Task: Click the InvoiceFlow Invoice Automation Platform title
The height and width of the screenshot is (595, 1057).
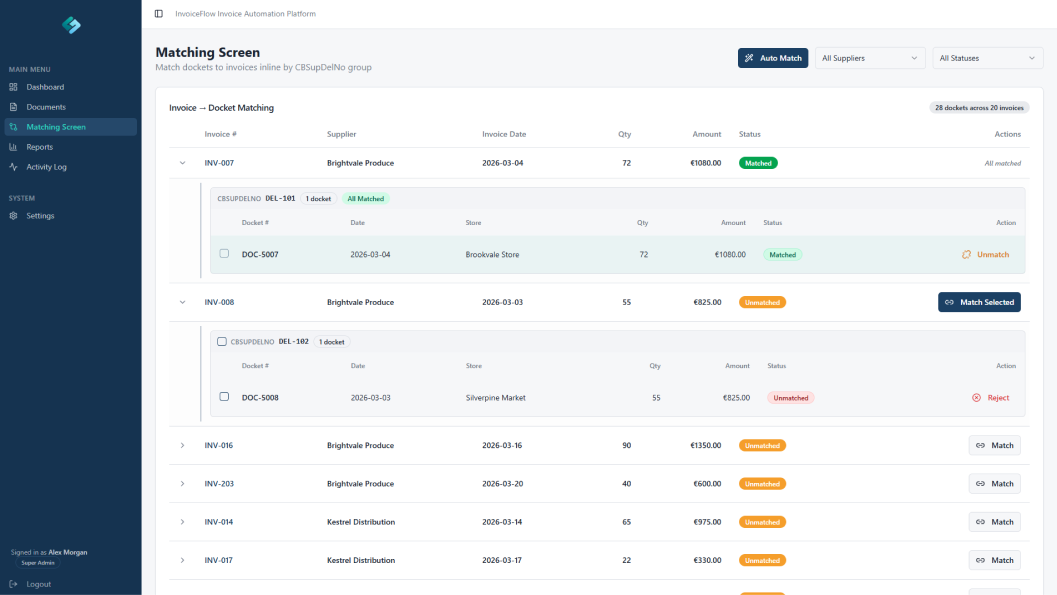Action: [245, 13]
